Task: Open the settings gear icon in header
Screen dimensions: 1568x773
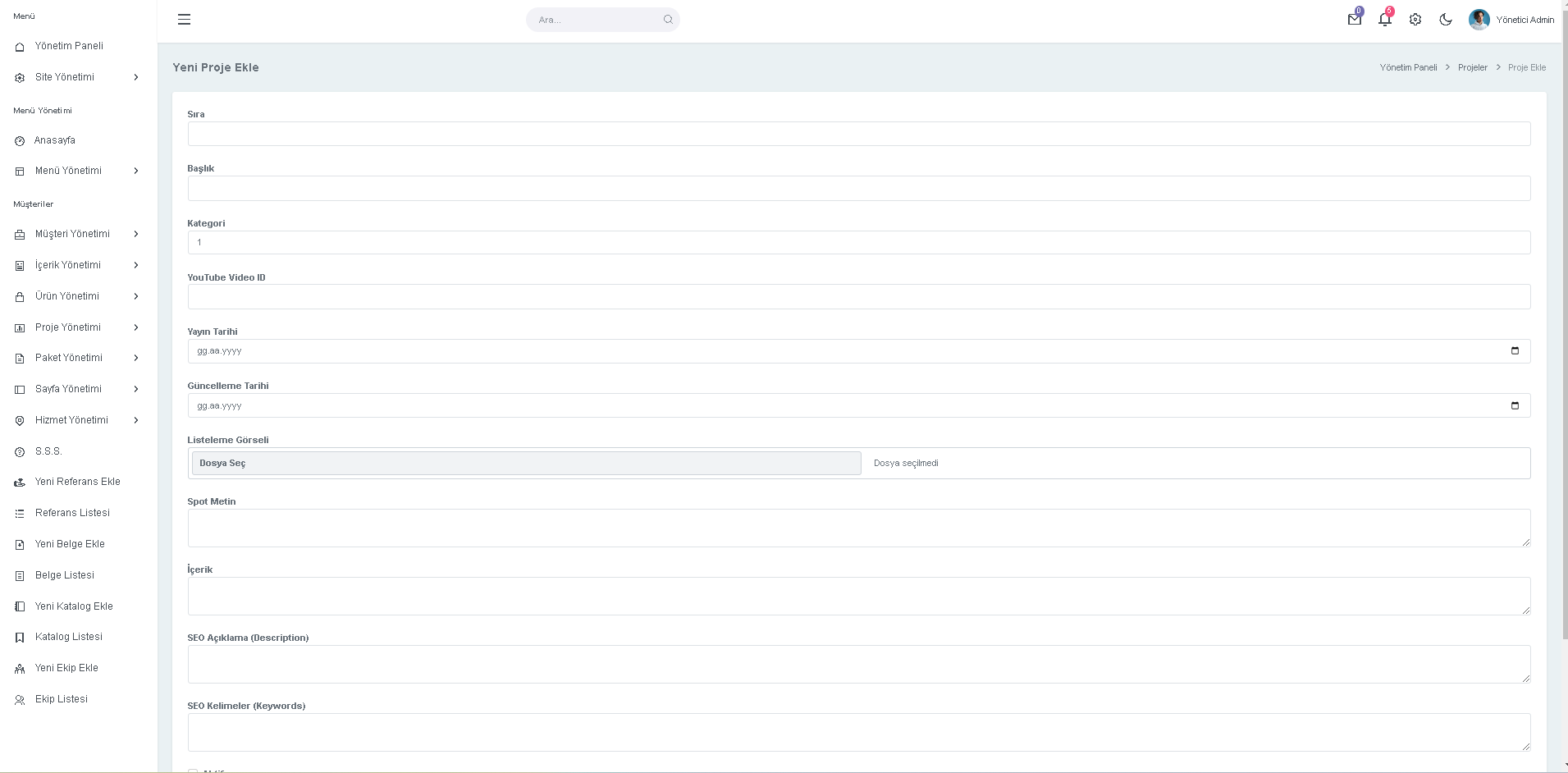Action: click(1415, 20)
